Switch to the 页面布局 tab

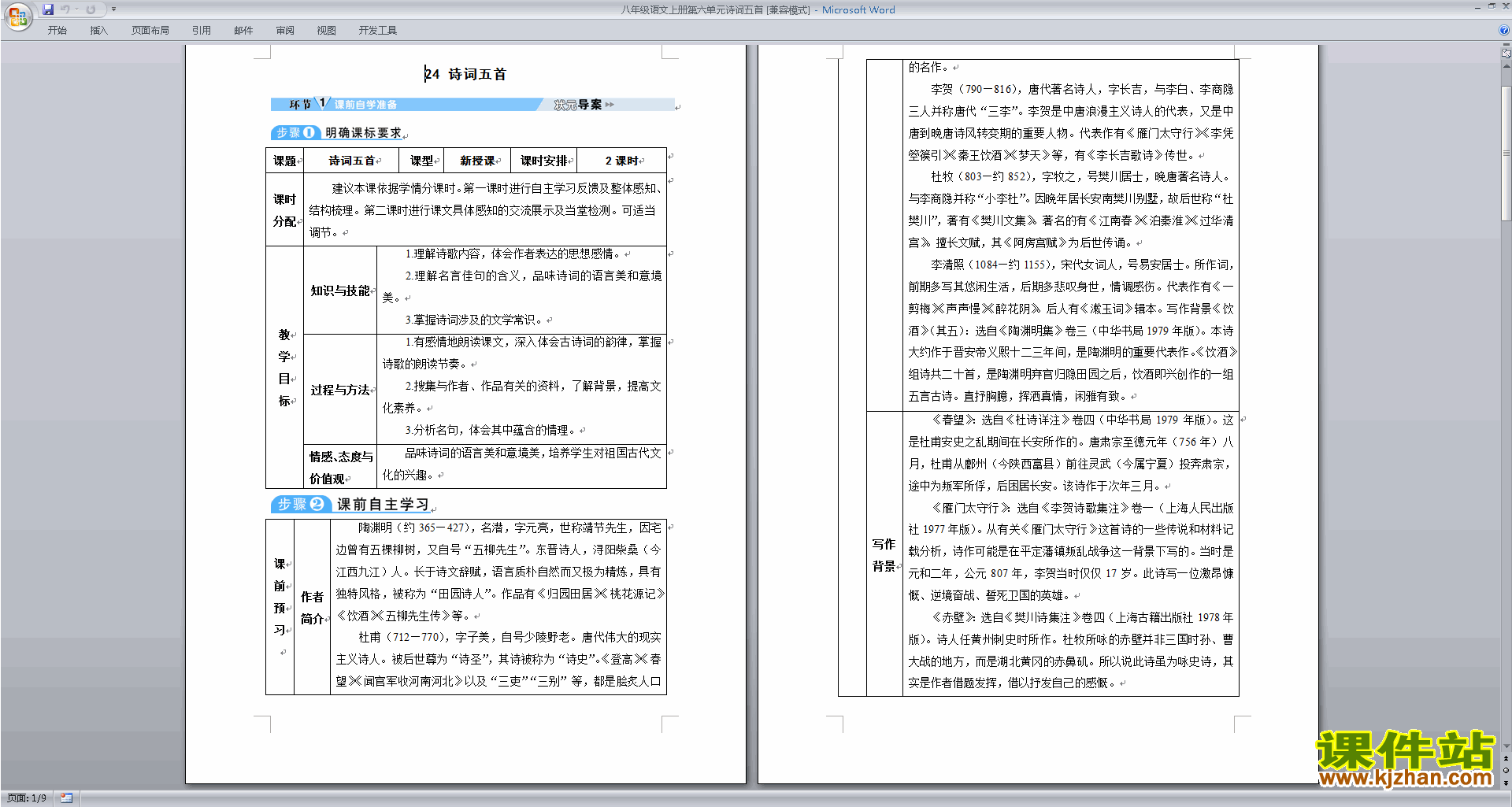tap(150, 31)
